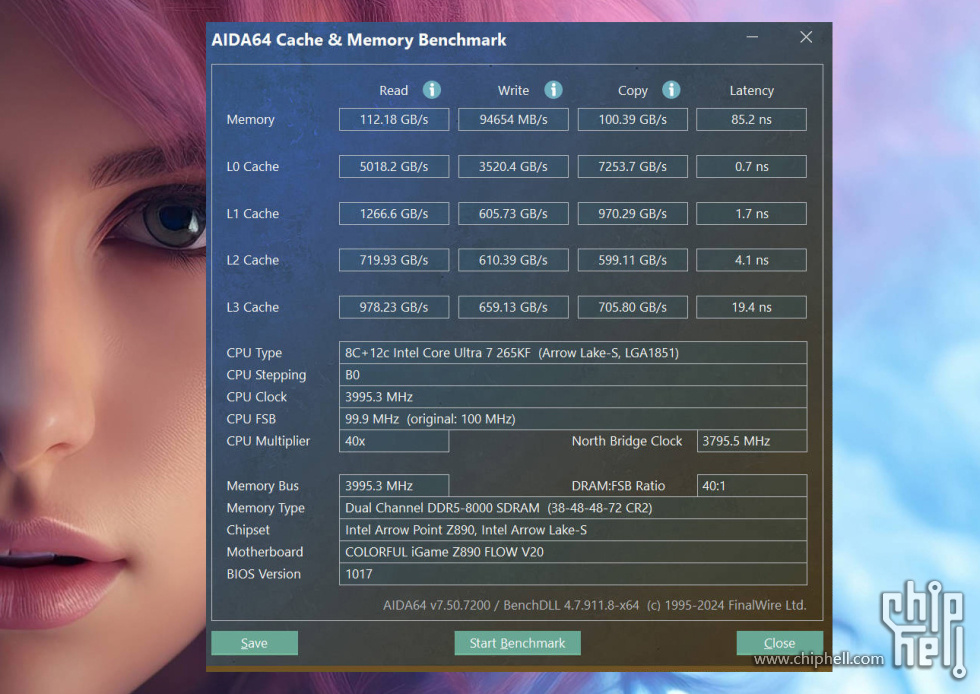Select L2 Cache read value 719.93 GB/s
The height and width of the screenshot is (694, 980).
[x=394, y=260]
